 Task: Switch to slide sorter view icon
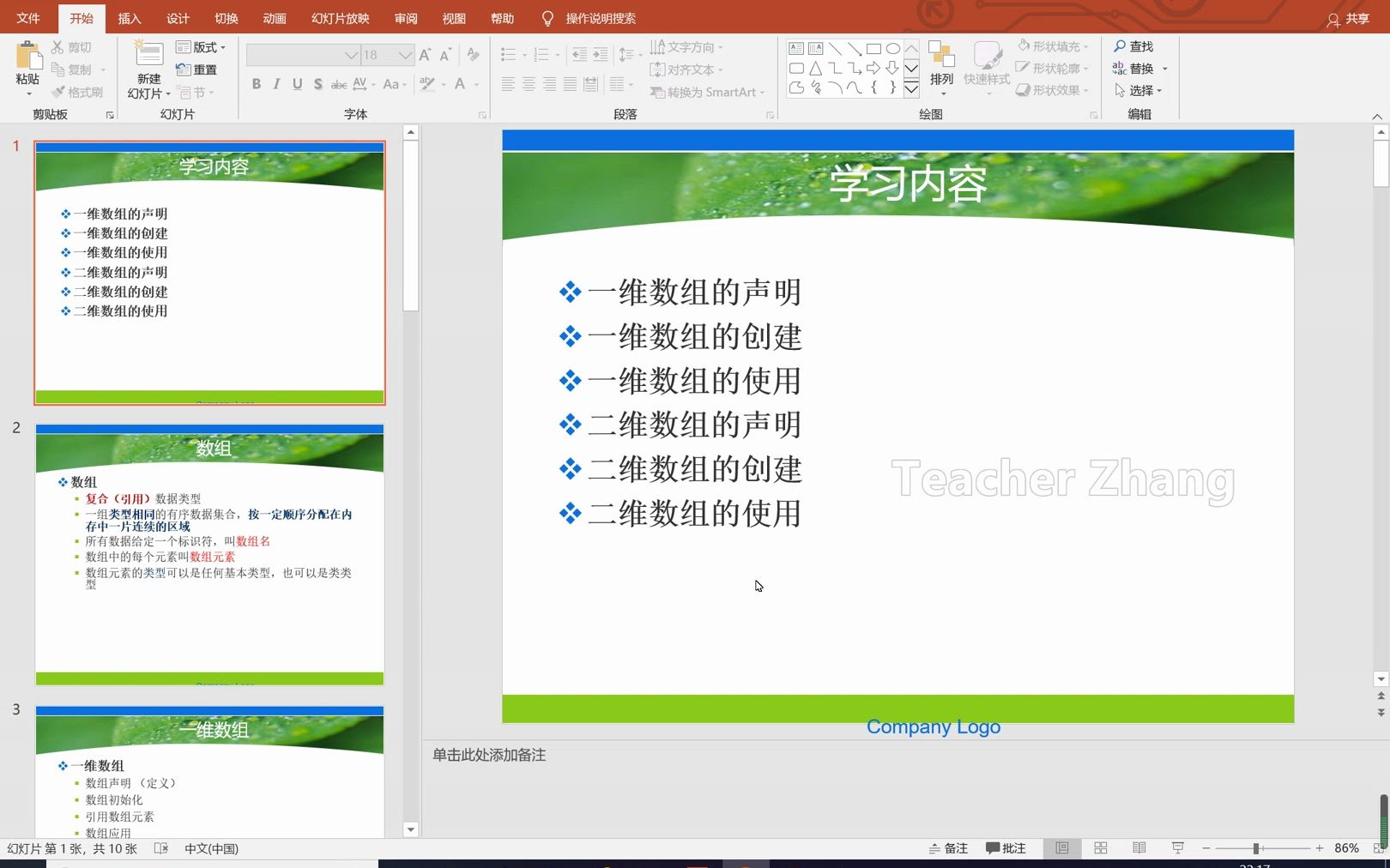click(1101, 848)
